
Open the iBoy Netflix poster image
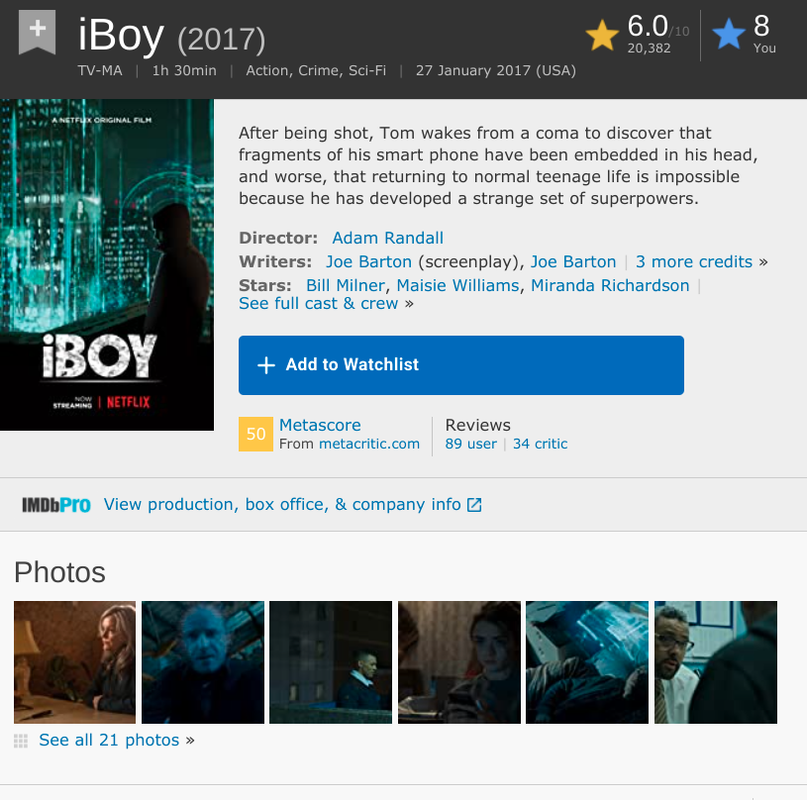tap(107, 265)
